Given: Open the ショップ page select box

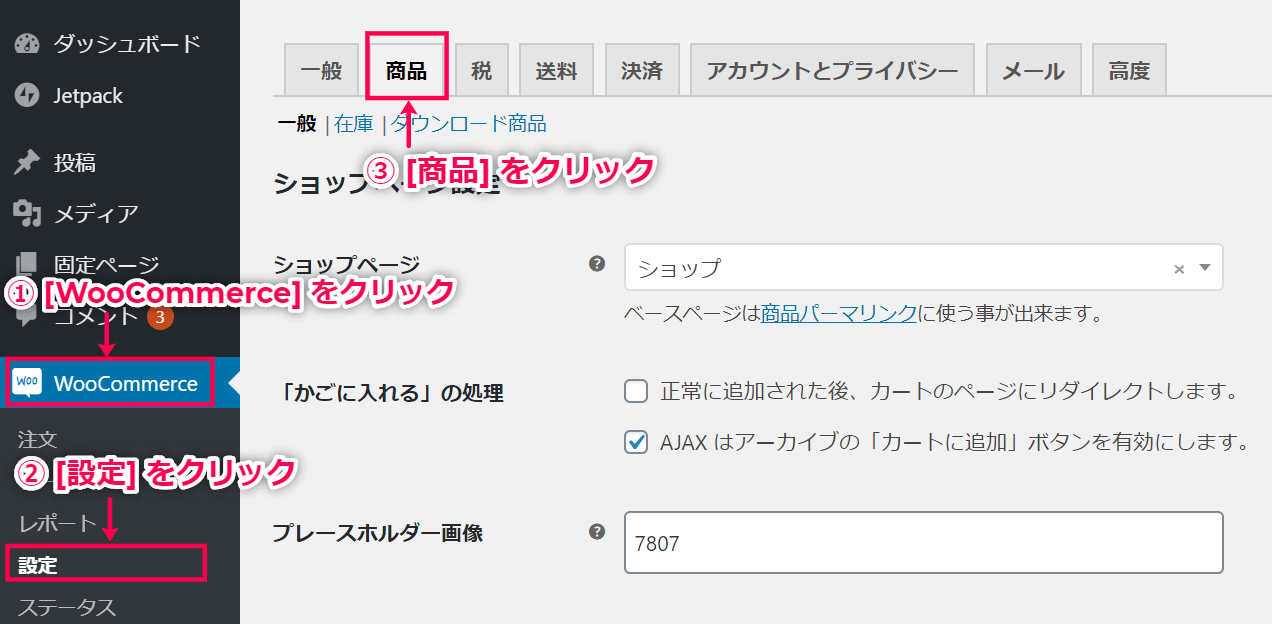Looking at the screenshot, I should point(924,268).
